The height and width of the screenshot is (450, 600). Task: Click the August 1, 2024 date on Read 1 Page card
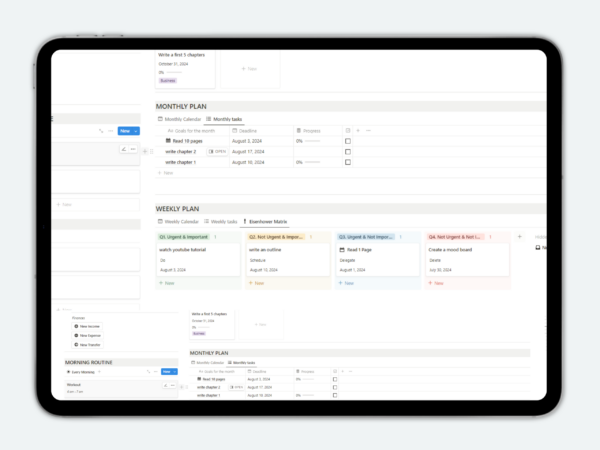click(x=352, y=270)
